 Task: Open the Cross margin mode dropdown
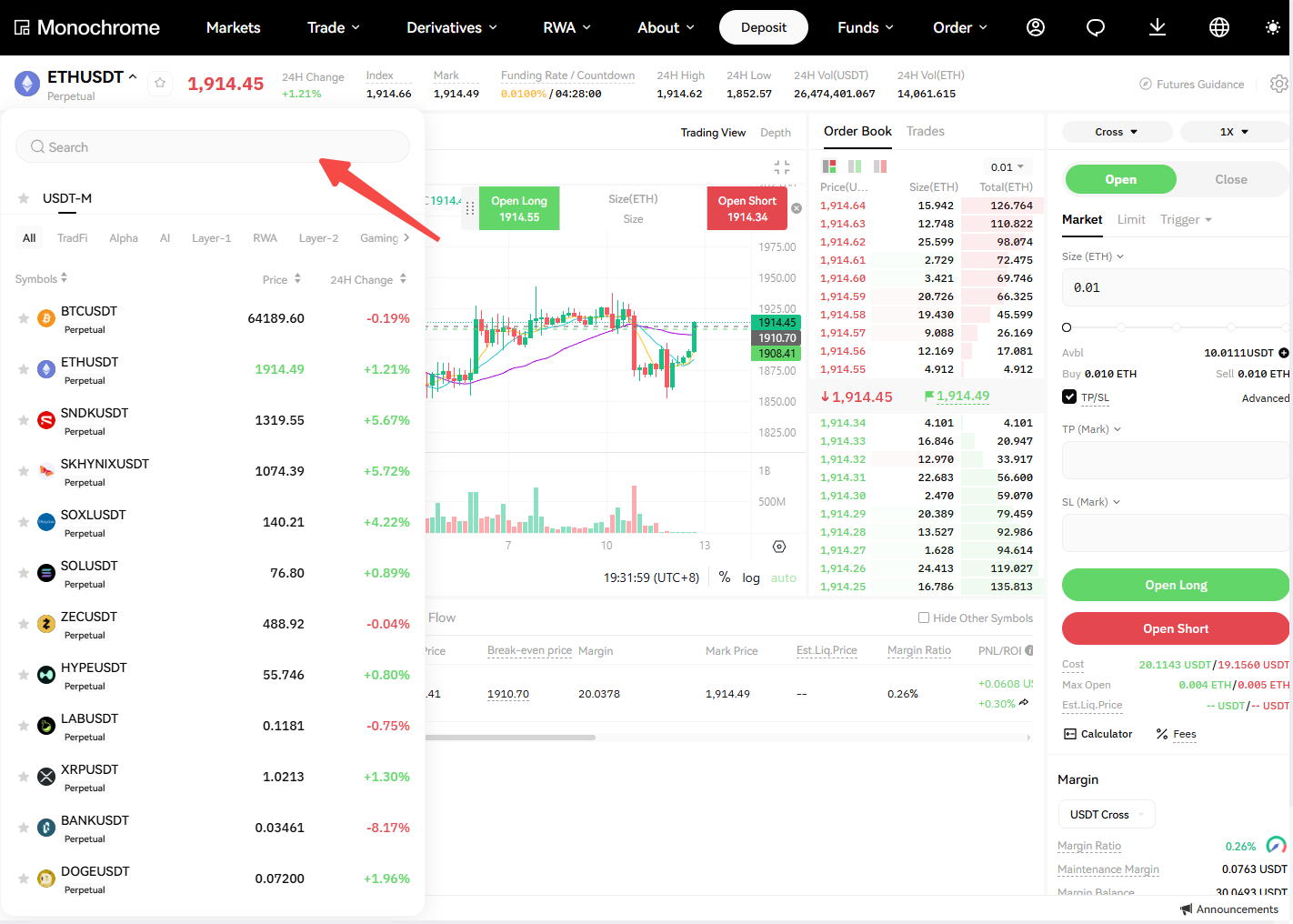click(x=1117, y=132)
